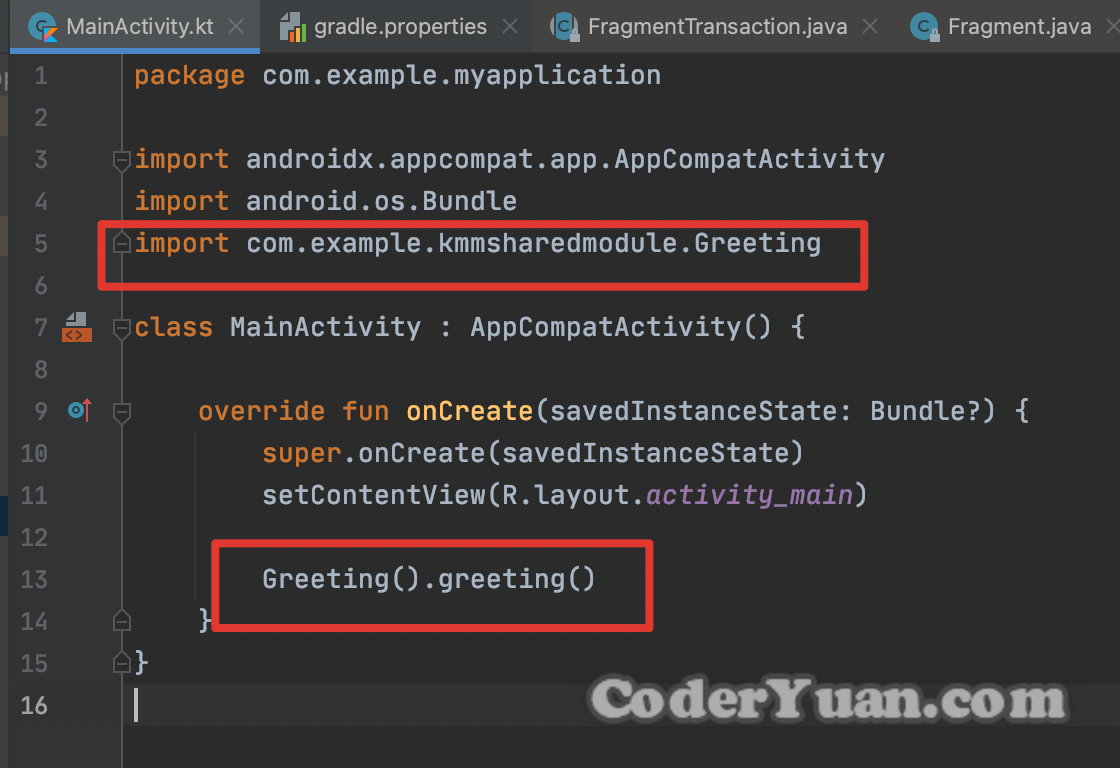Viewport: 1120px width, 768px height.
Task: Click android.os.Bundle import text
Action: coord(381,201)
